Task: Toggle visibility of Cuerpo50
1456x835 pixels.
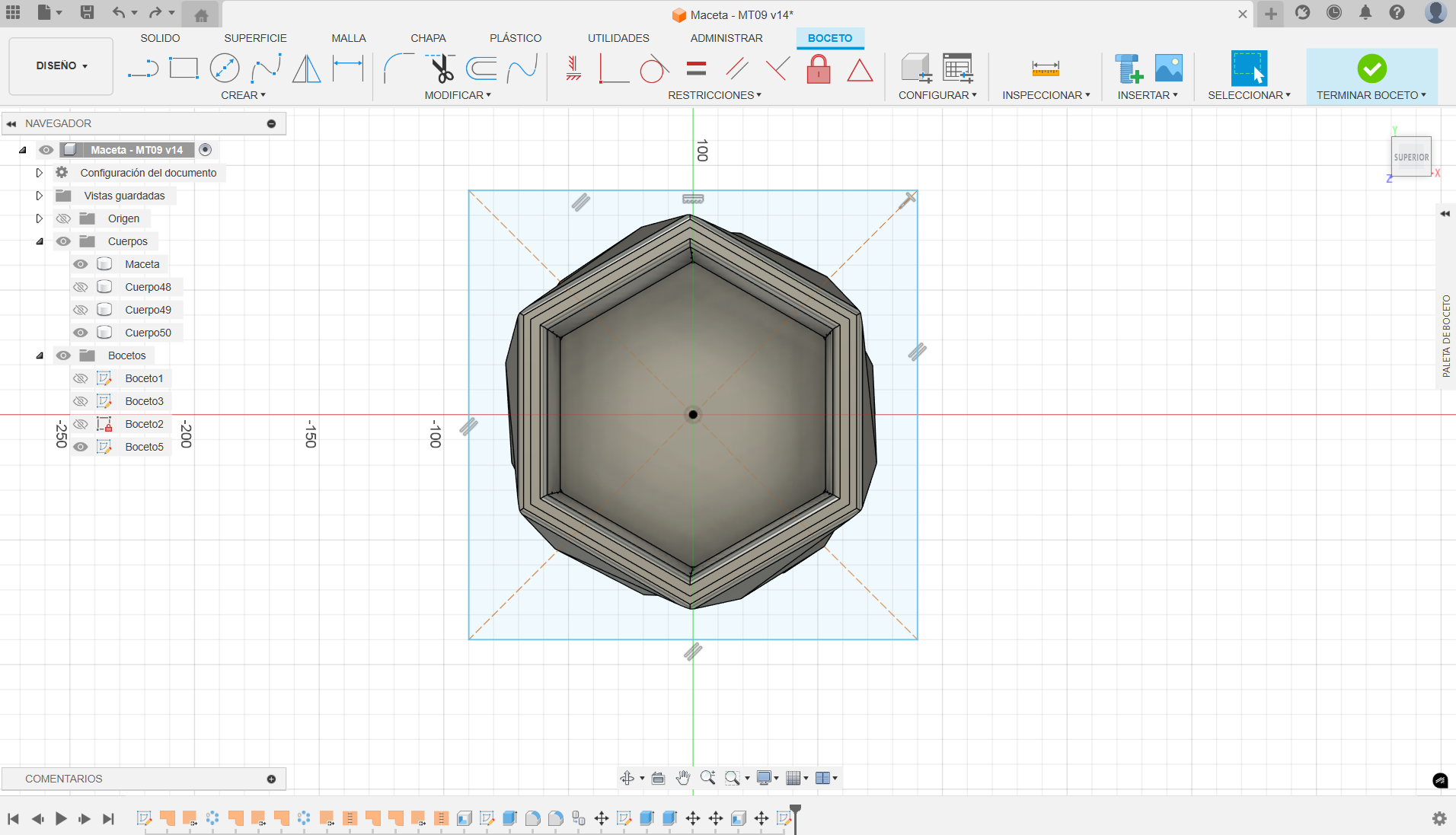Action: point(80,333)
